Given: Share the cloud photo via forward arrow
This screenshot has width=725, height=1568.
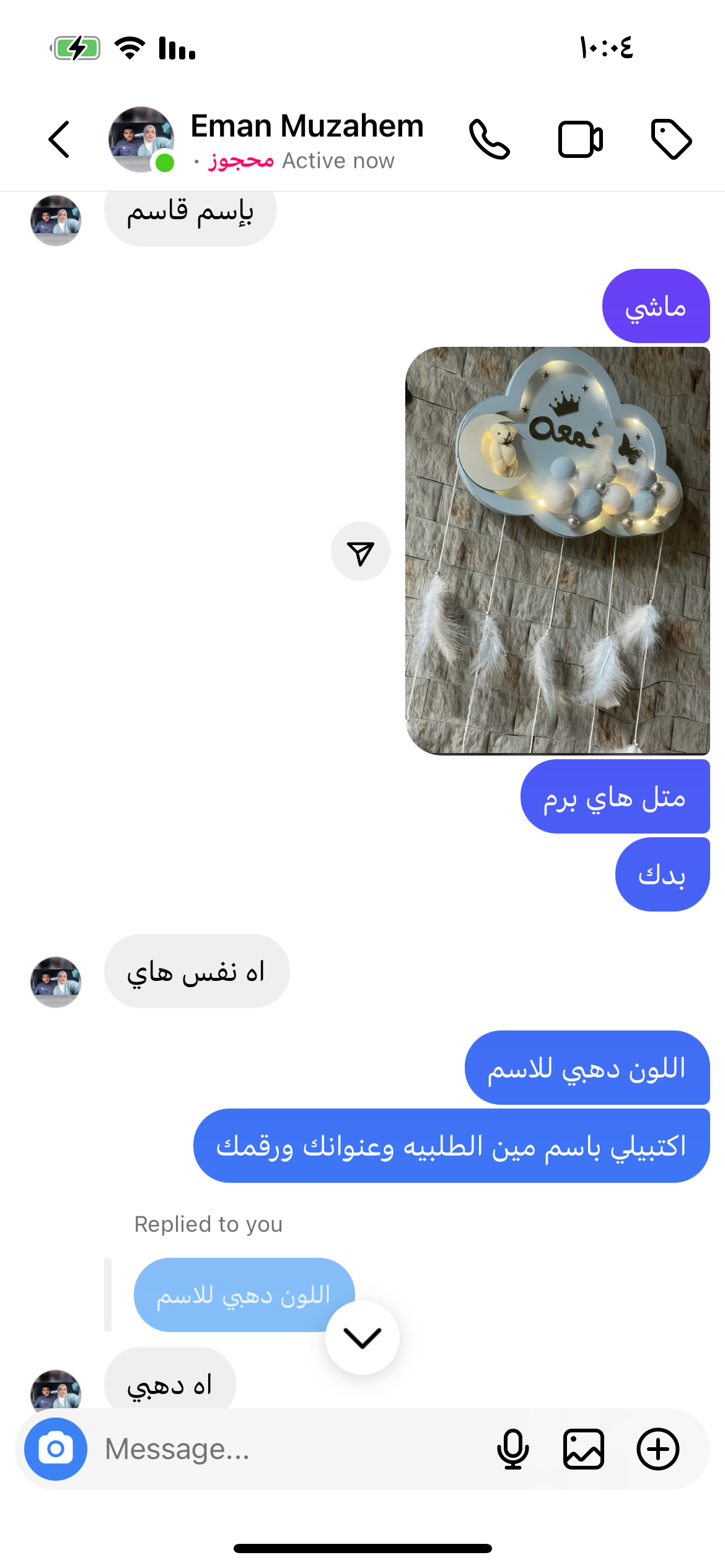Looking at the screenshot, I should click(x=361, y=551).
